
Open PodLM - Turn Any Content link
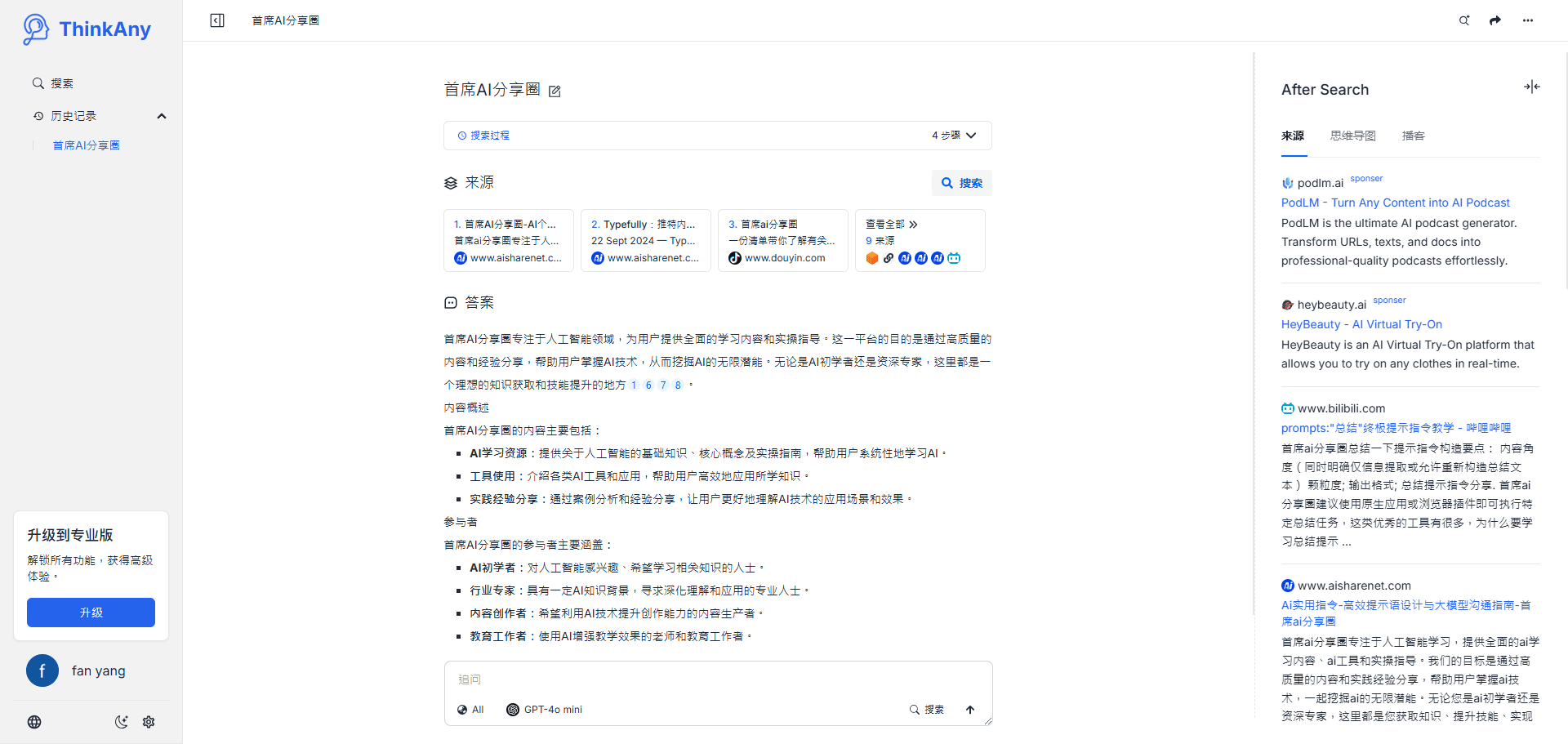pyautogui.click(x=1396, y=203)
